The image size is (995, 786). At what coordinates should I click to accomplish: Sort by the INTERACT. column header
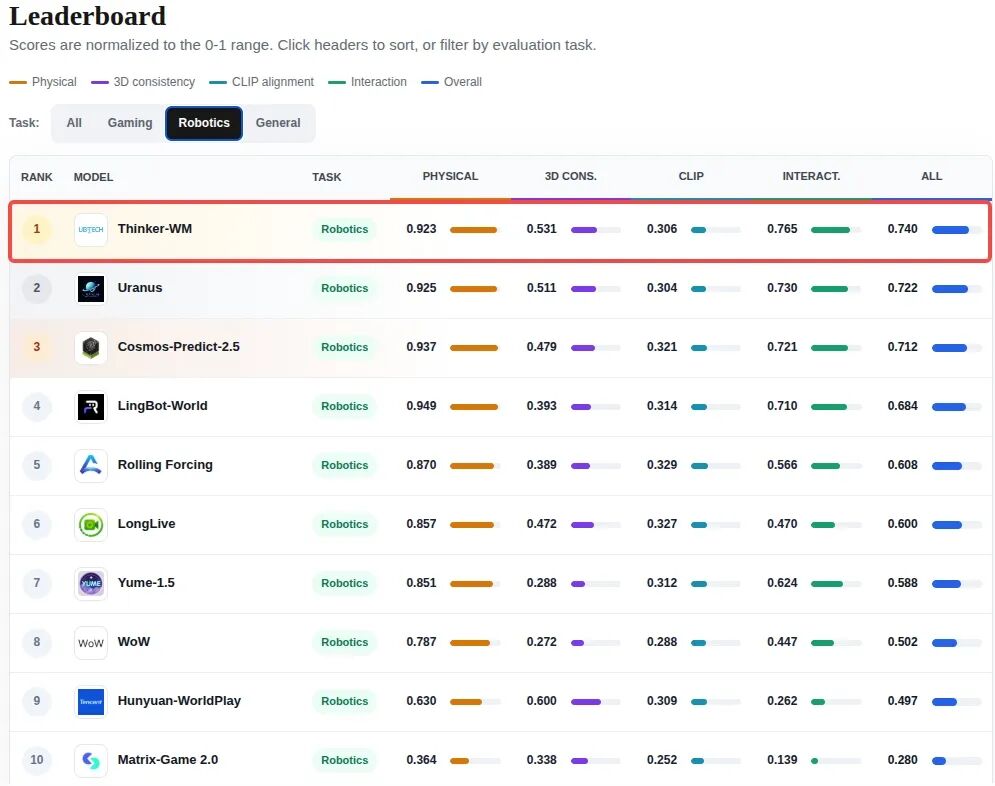click(x=811, y=176)
